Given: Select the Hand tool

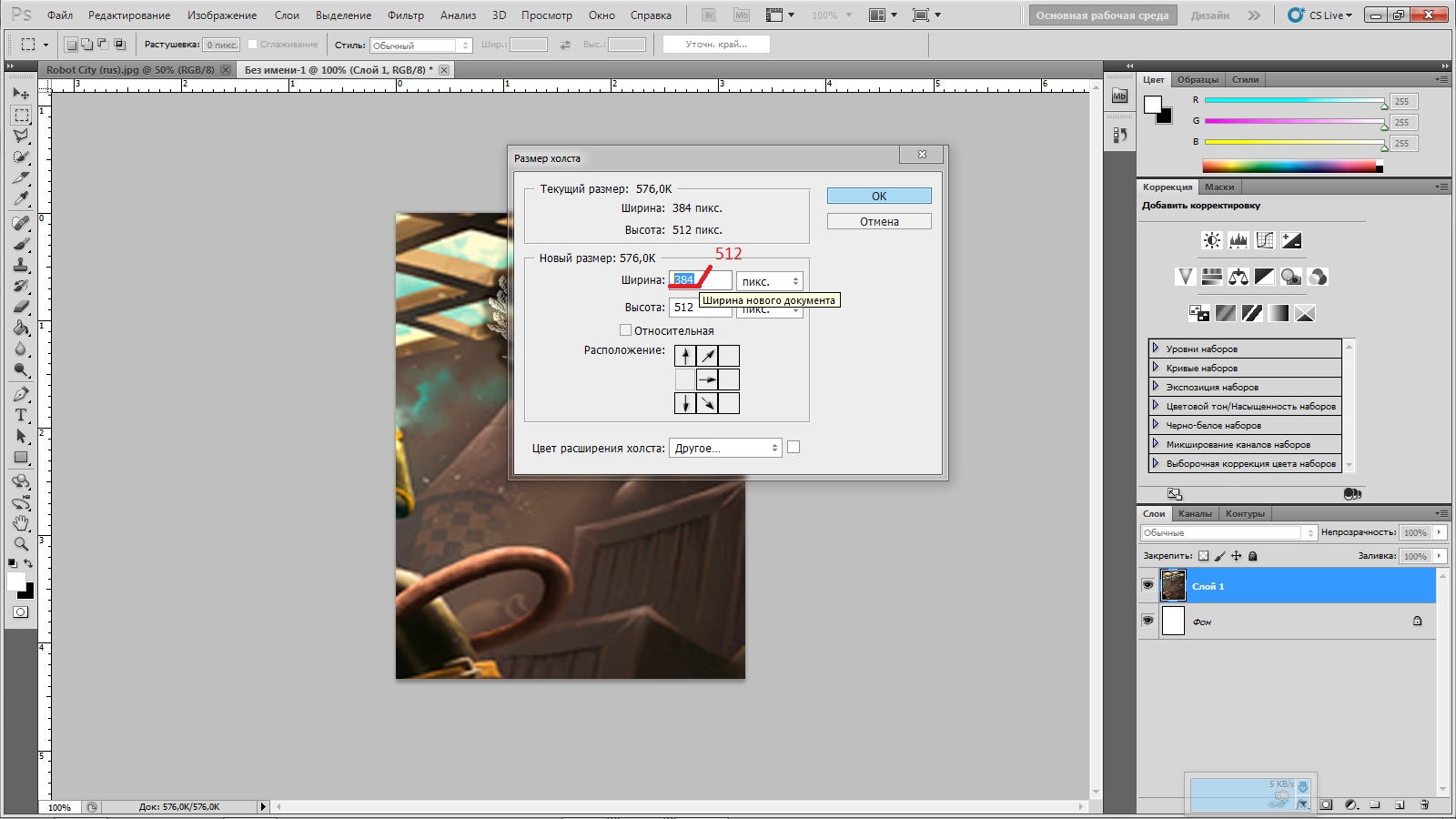Looking at the screenshot, I should click(x=21, y=523).
